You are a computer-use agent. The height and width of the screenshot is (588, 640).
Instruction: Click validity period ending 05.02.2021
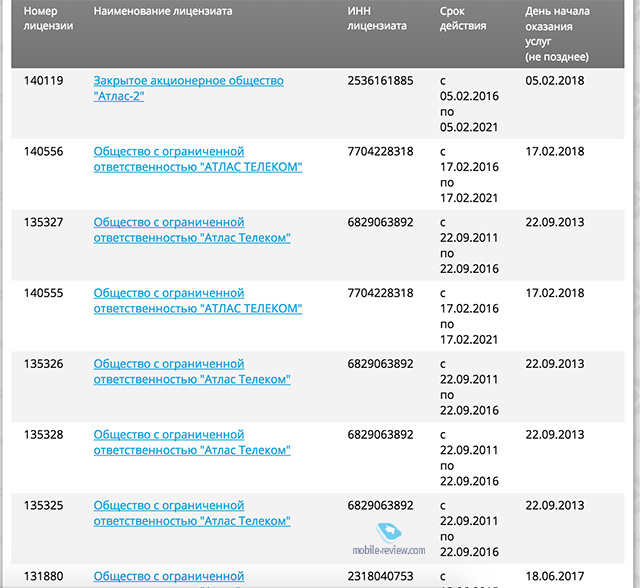click(x=469, y=104)
